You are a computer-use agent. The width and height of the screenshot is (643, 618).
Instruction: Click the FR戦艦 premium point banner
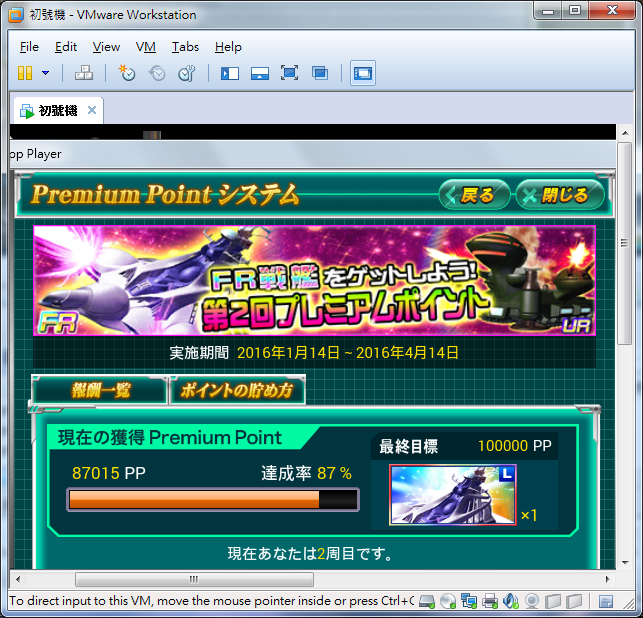click(314, 280)
